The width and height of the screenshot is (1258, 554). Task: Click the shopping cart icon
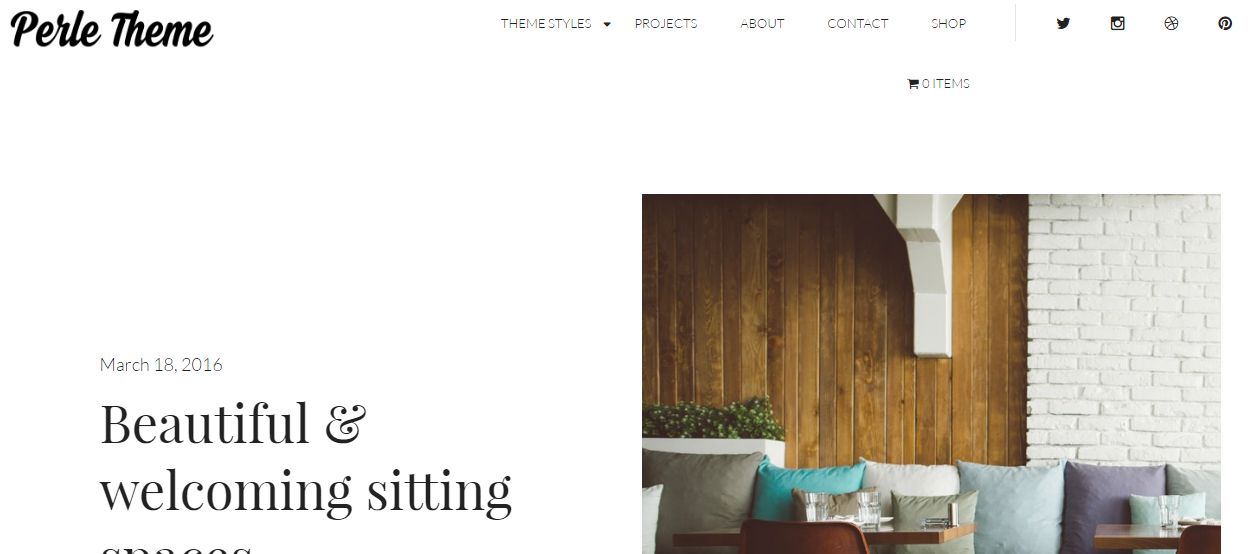912,84
